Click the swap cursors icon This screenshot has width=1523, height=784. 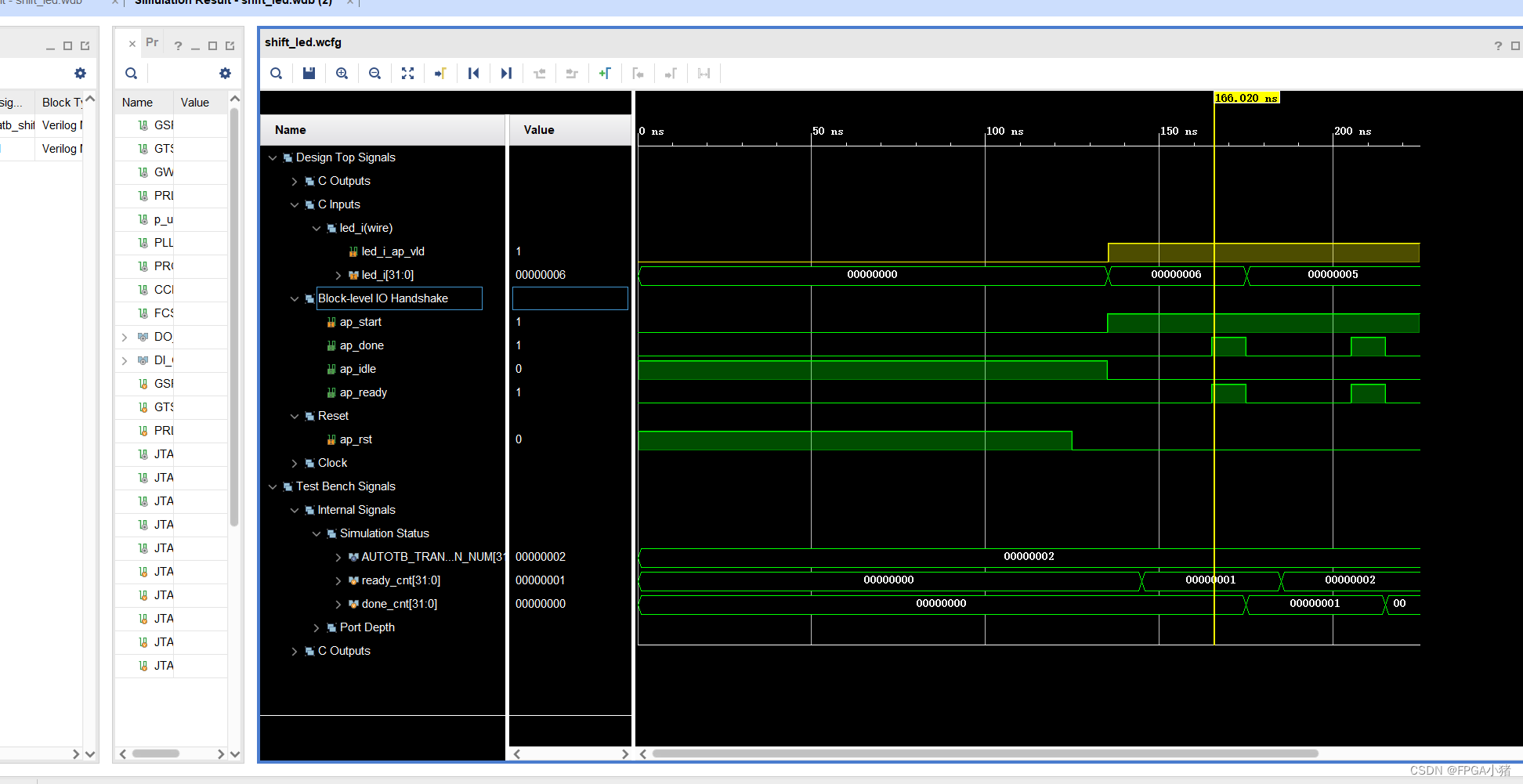[704, 74]
